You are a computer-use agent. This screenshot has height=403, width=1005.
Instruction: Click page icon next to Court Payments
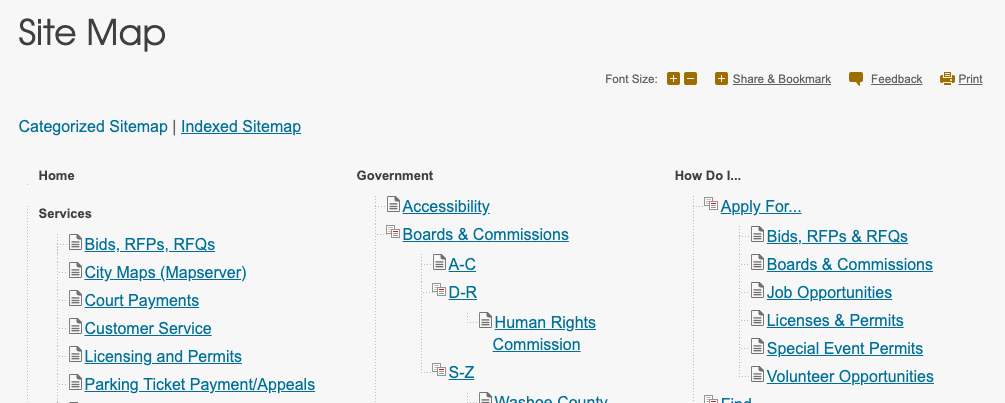point(75,299)
